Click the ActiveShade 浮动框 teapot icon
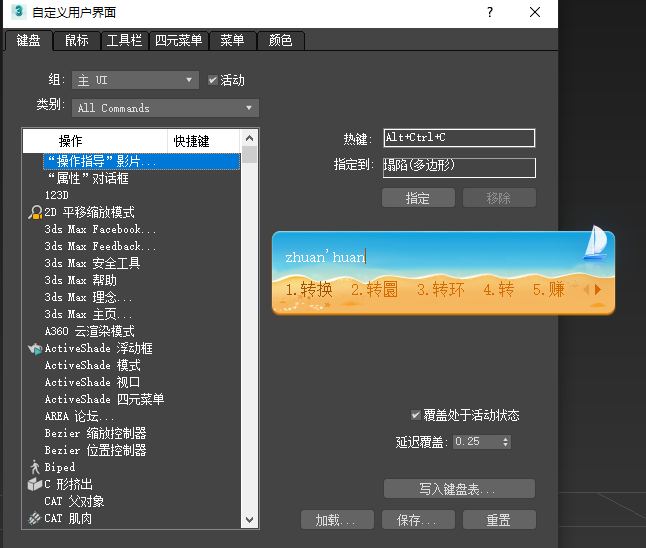646x548 pixels. click(35, 349)
